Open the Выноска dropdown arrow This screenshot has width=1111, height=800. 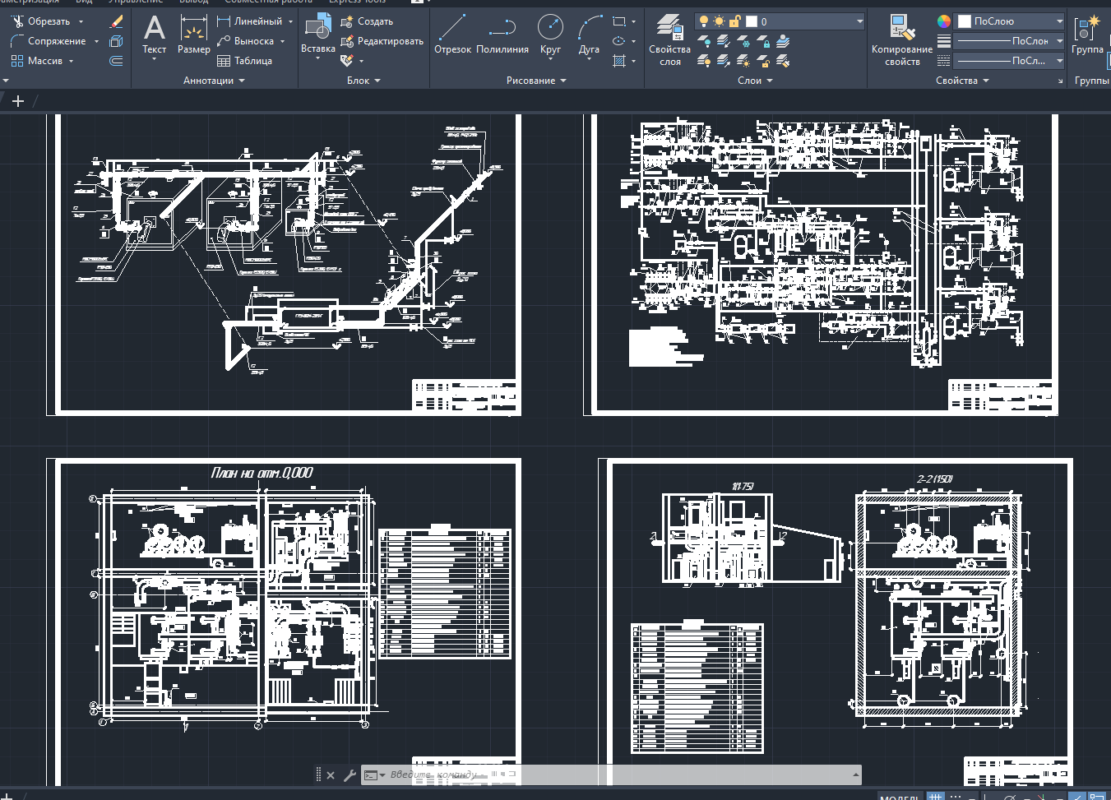(282, 42)
